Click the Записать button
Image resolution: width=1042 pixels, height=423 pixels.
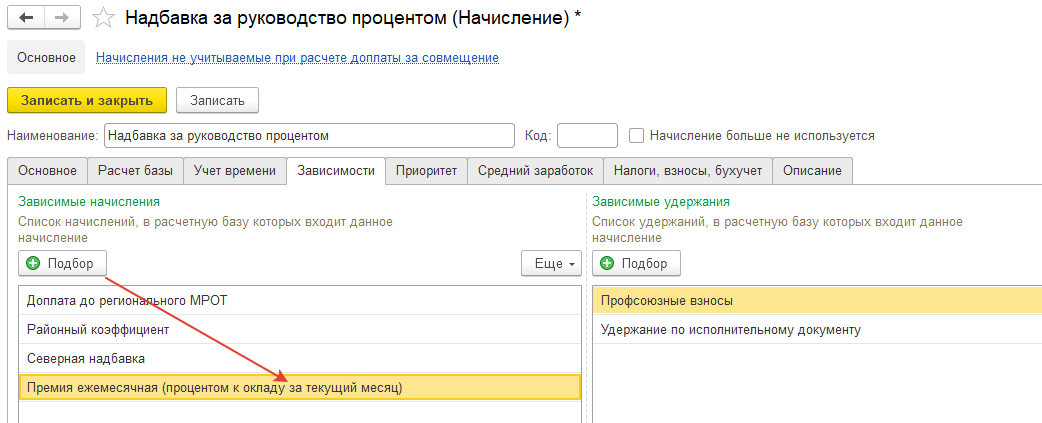point(217,100)
